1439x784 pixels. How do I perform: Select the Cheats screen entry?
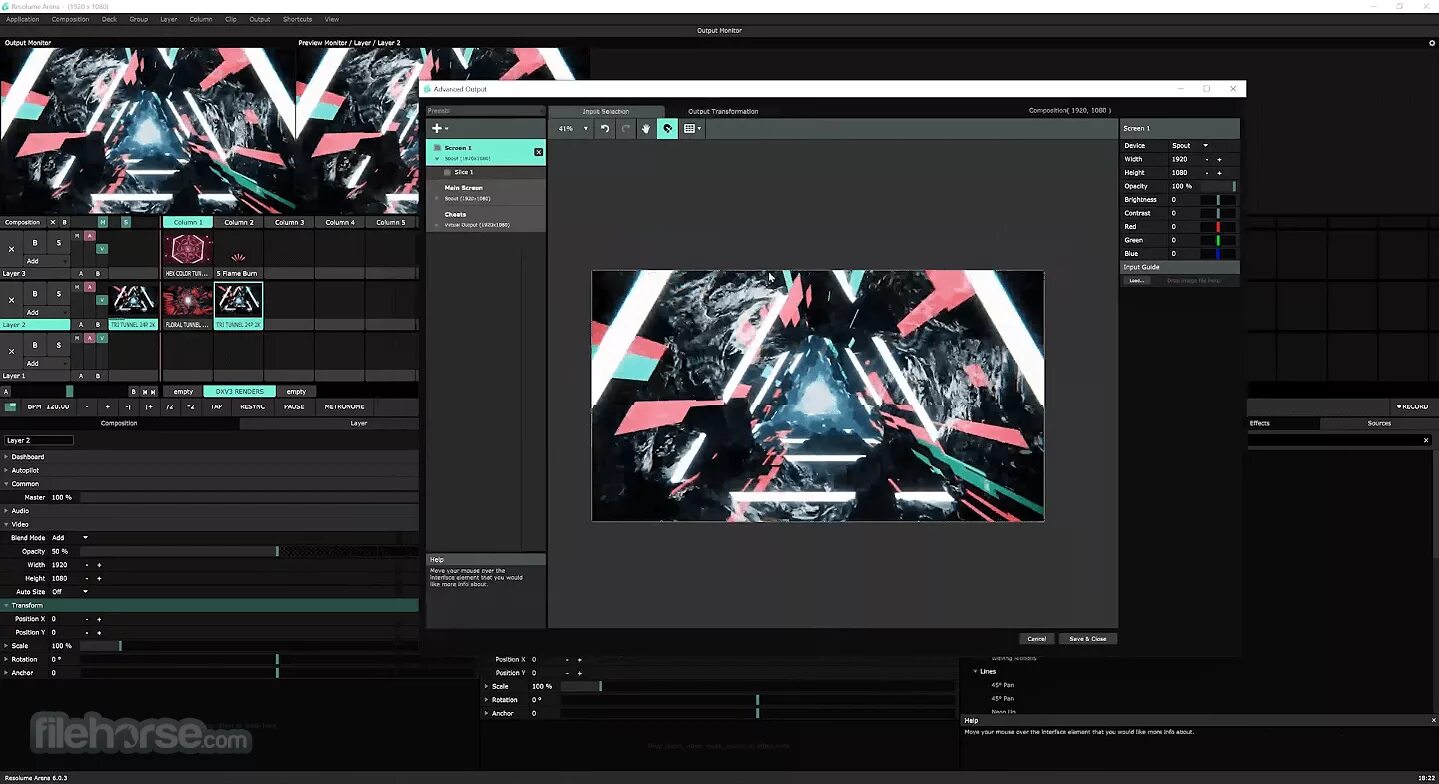486,219
